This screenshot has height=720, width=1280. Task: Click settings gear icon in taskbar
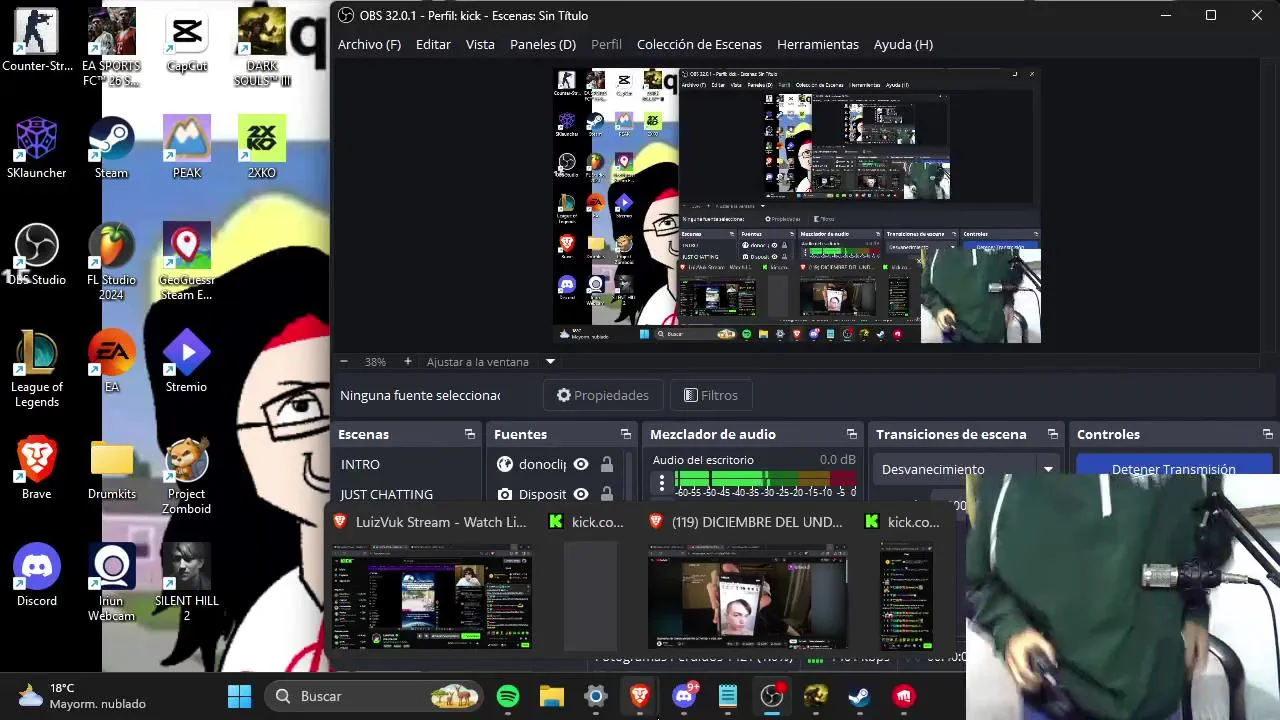tap(596, 696)
